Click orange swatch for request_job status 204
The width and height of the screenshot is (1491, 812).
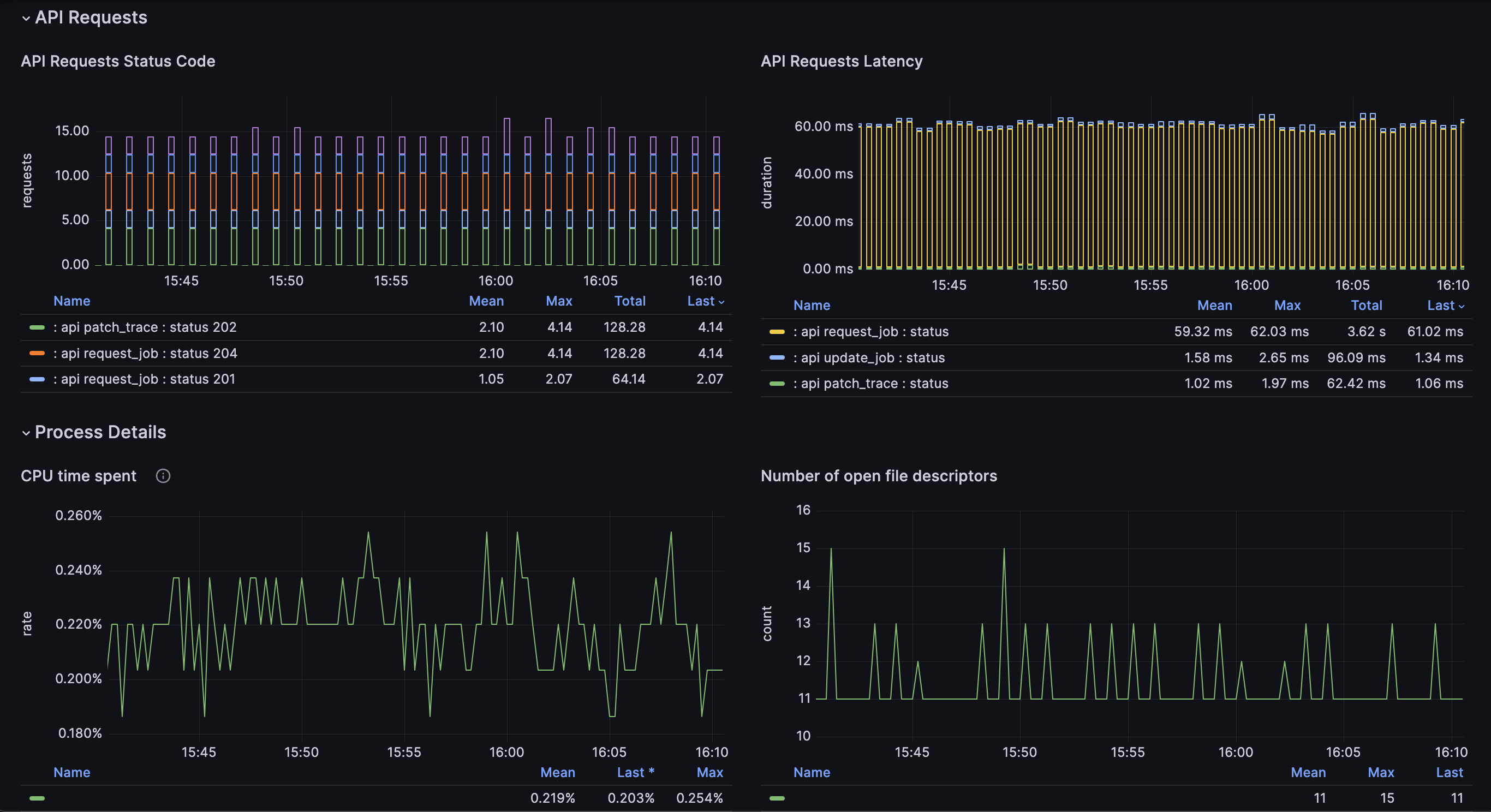tap(37, 354)
